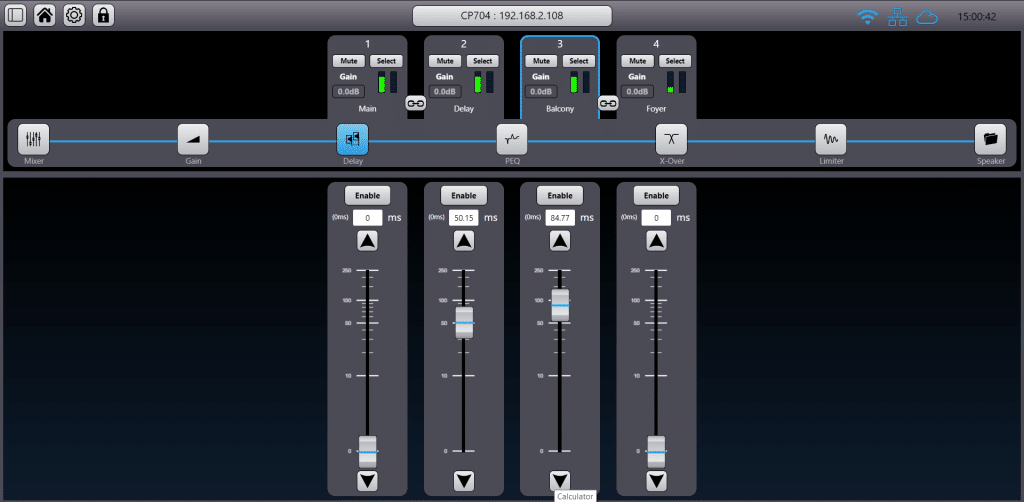Viewport: 1024px width, 502px height.
Task: Click channel 4 level meter
Action: point(676,82)
